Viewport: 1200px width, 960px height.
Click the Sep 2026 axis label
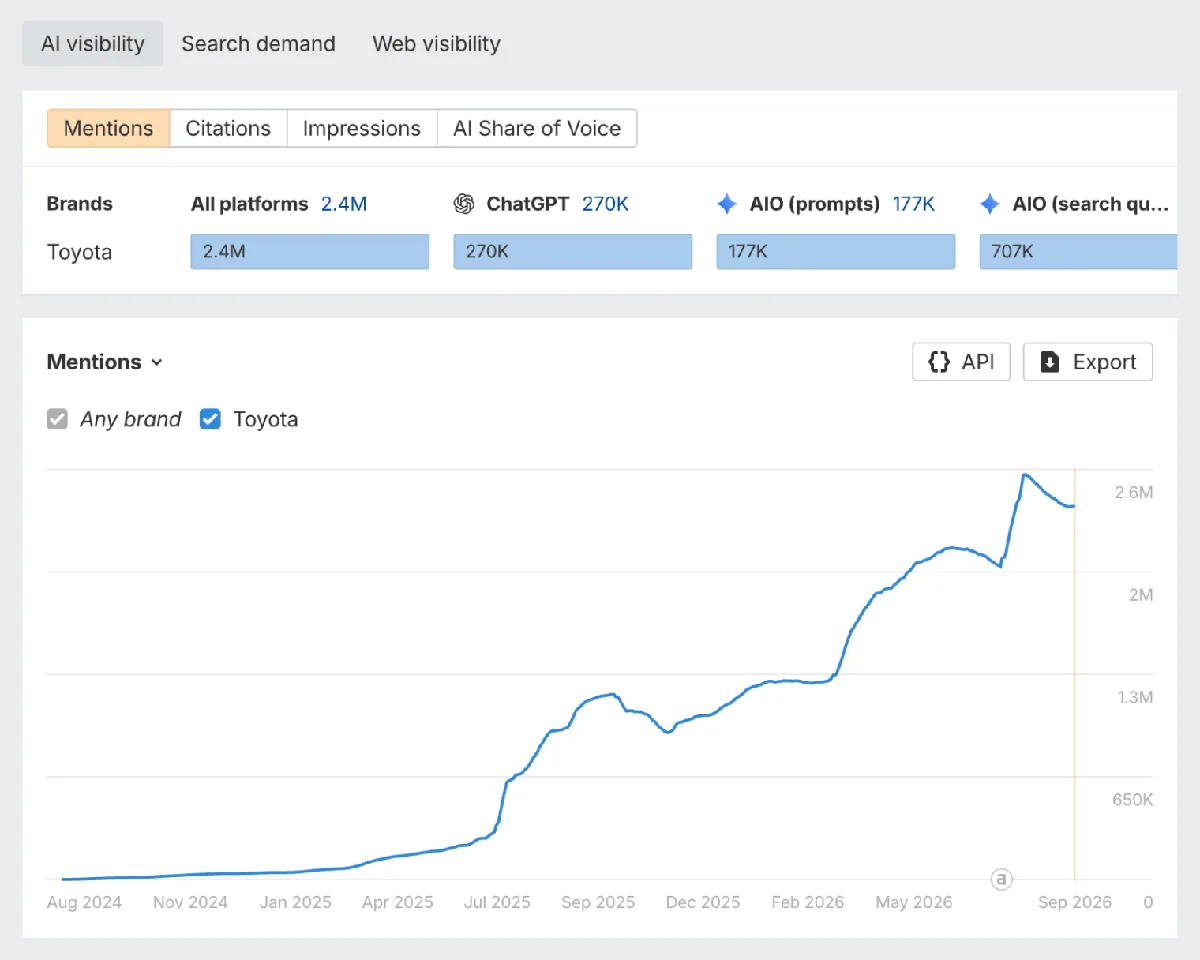click(1074, 902)
